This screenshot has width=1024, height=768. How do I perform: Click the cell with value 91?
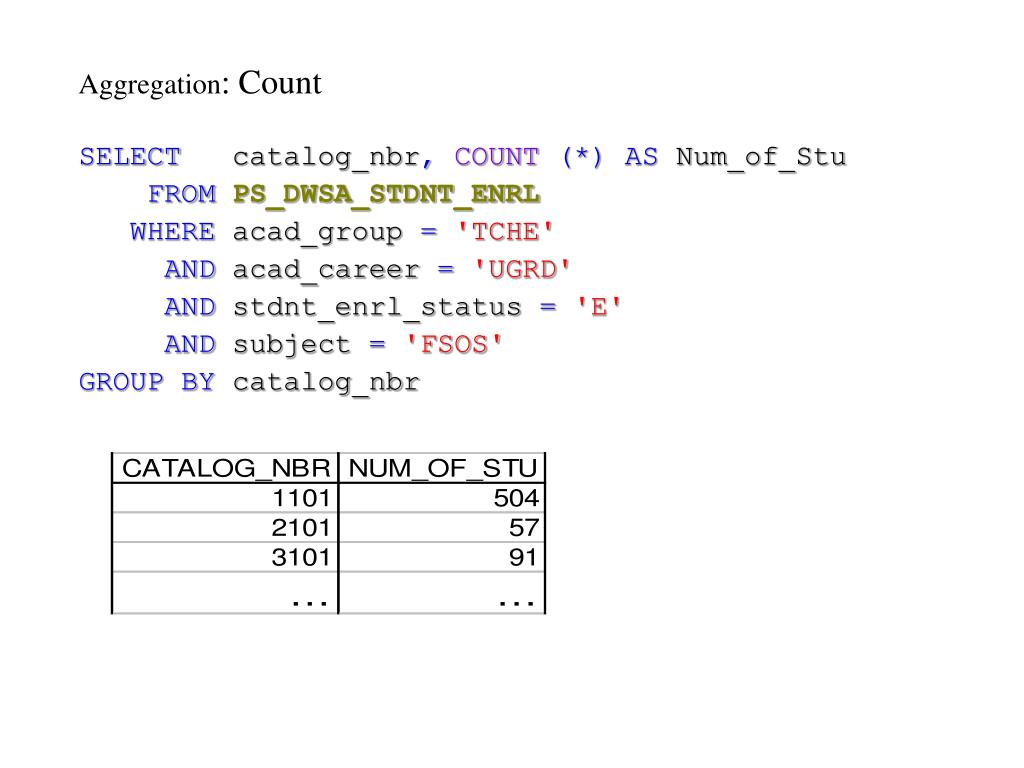(442, 557)
